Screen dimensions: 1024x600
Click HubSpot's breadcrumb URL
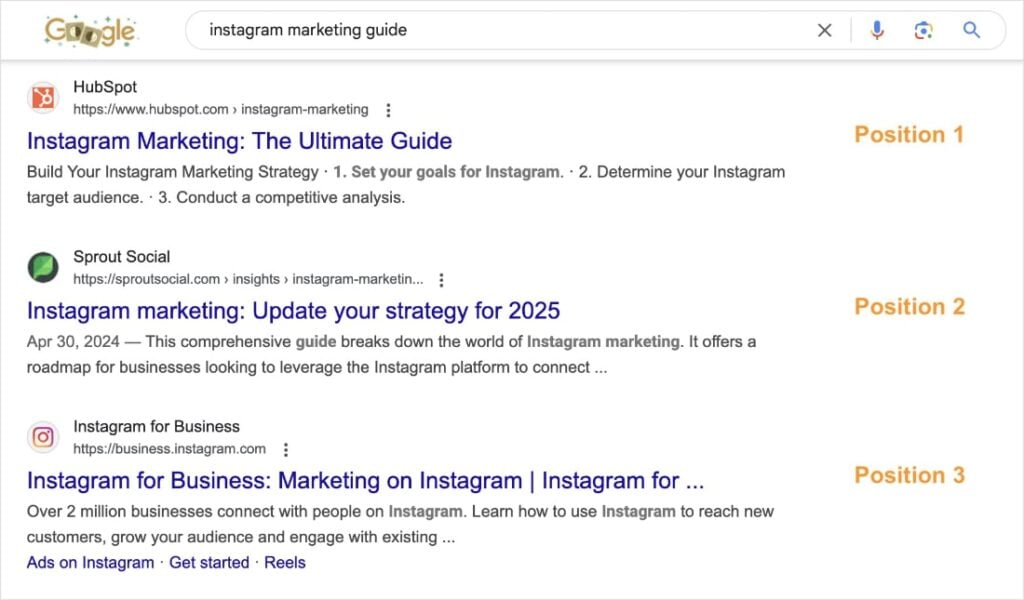pyautogui.click(x=222, y=110)
